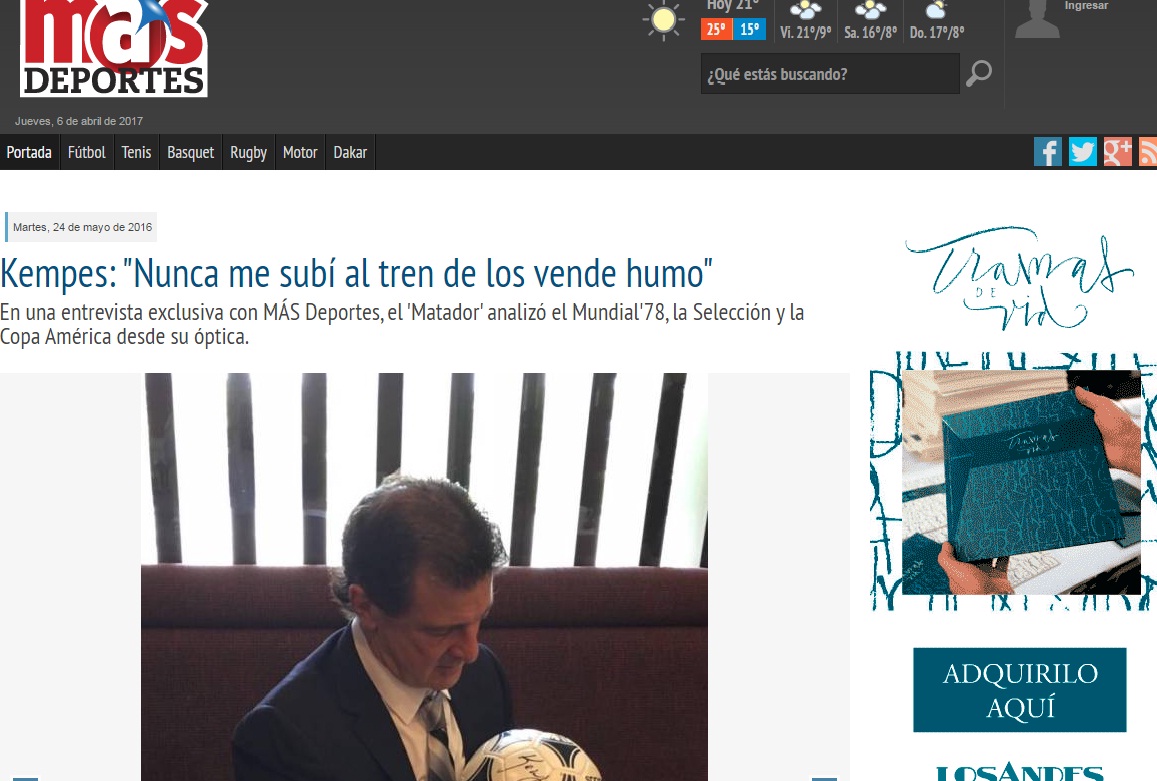Viewport: 1157px width, 781px height.
Task: Open the Dakar section
Action: tap(350, 153)
